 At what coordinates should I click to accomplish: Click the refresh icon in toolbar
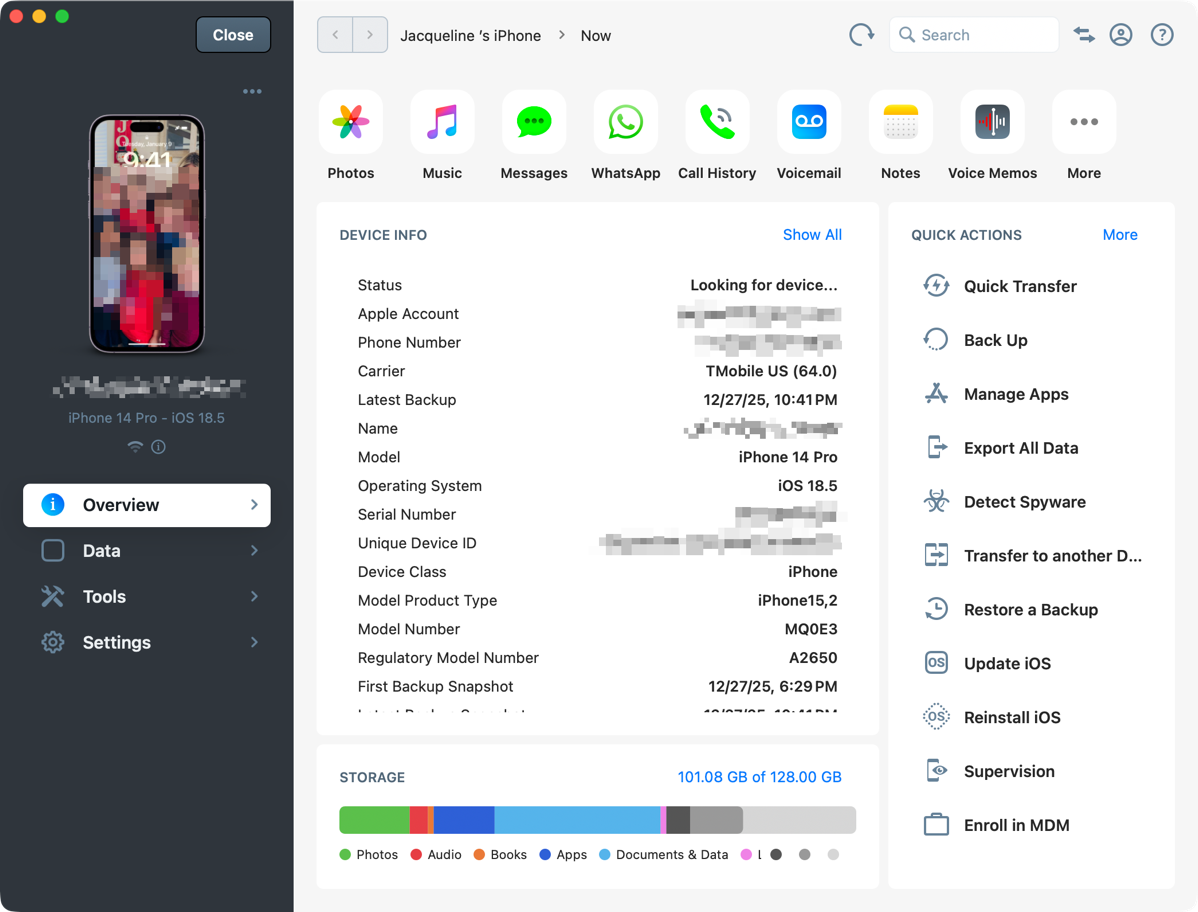[860, 35]
